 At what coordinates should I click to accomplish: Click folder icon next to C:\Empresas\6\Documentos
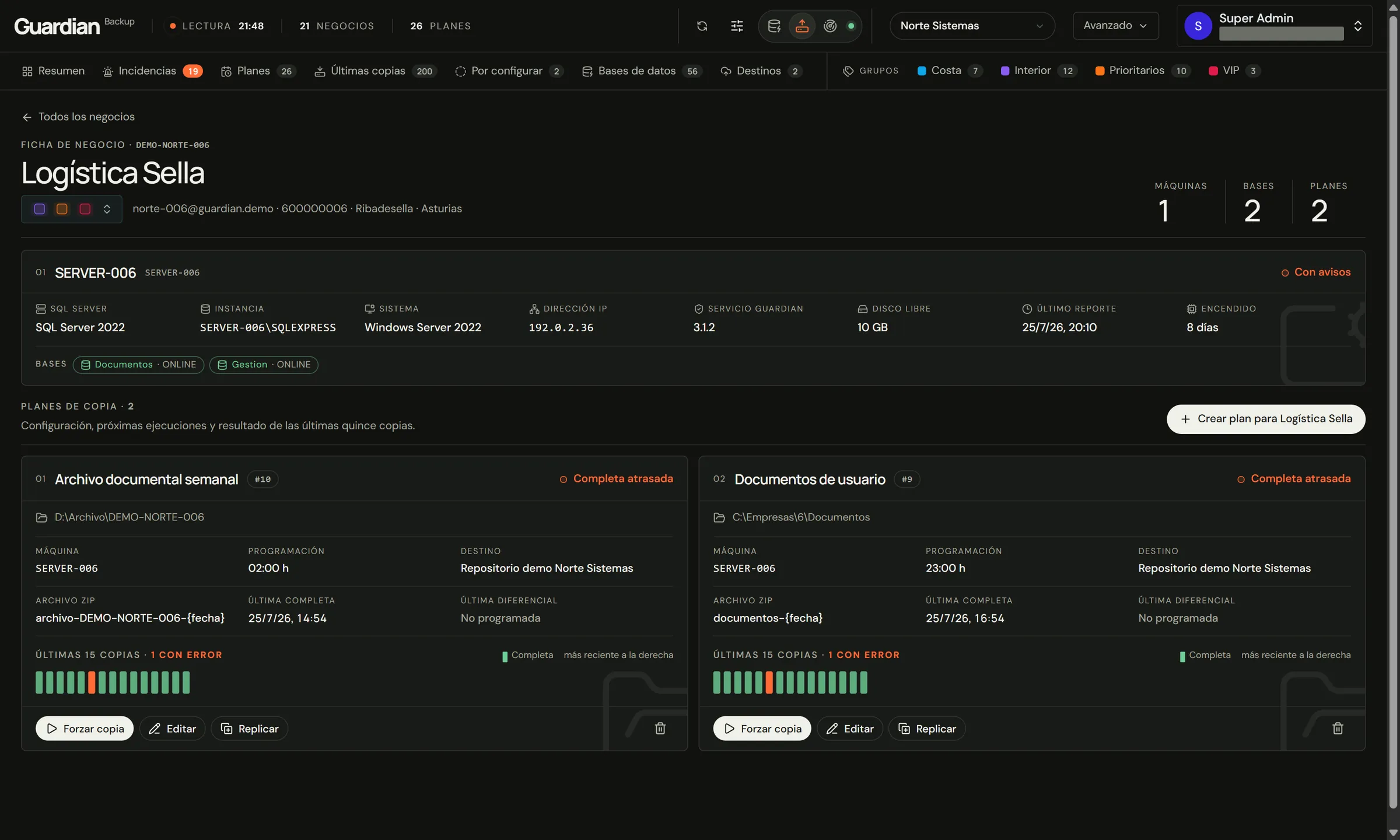[x=719, y=517]
